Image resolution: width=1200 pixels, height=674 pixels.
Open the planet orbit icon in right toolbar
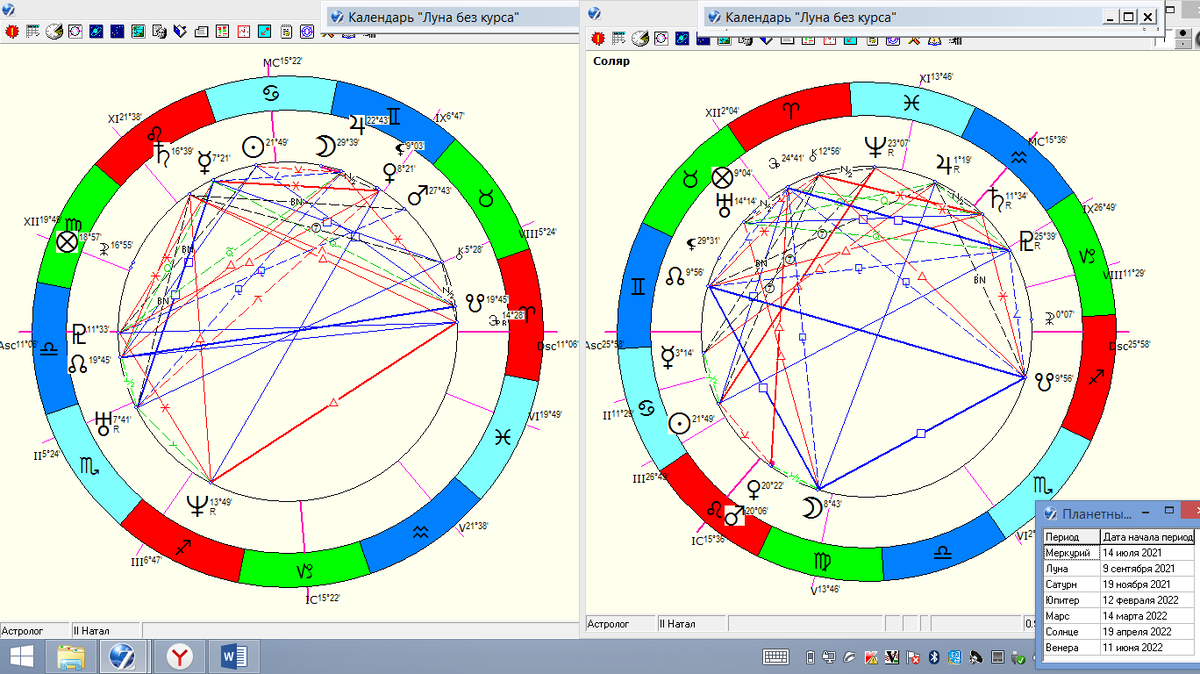682,39
